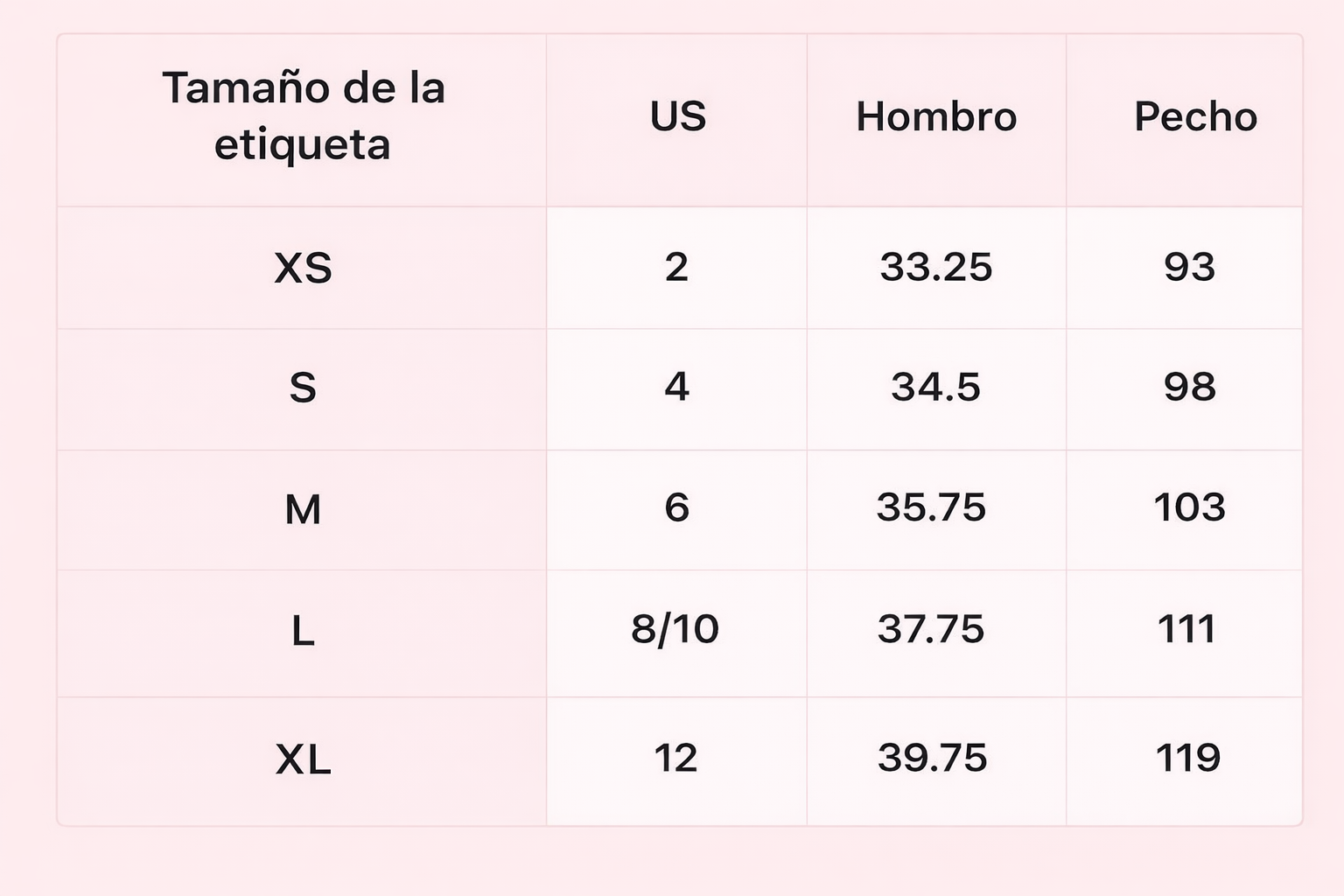Select the 39.75 shoulder cell

(x=932, y=758)
